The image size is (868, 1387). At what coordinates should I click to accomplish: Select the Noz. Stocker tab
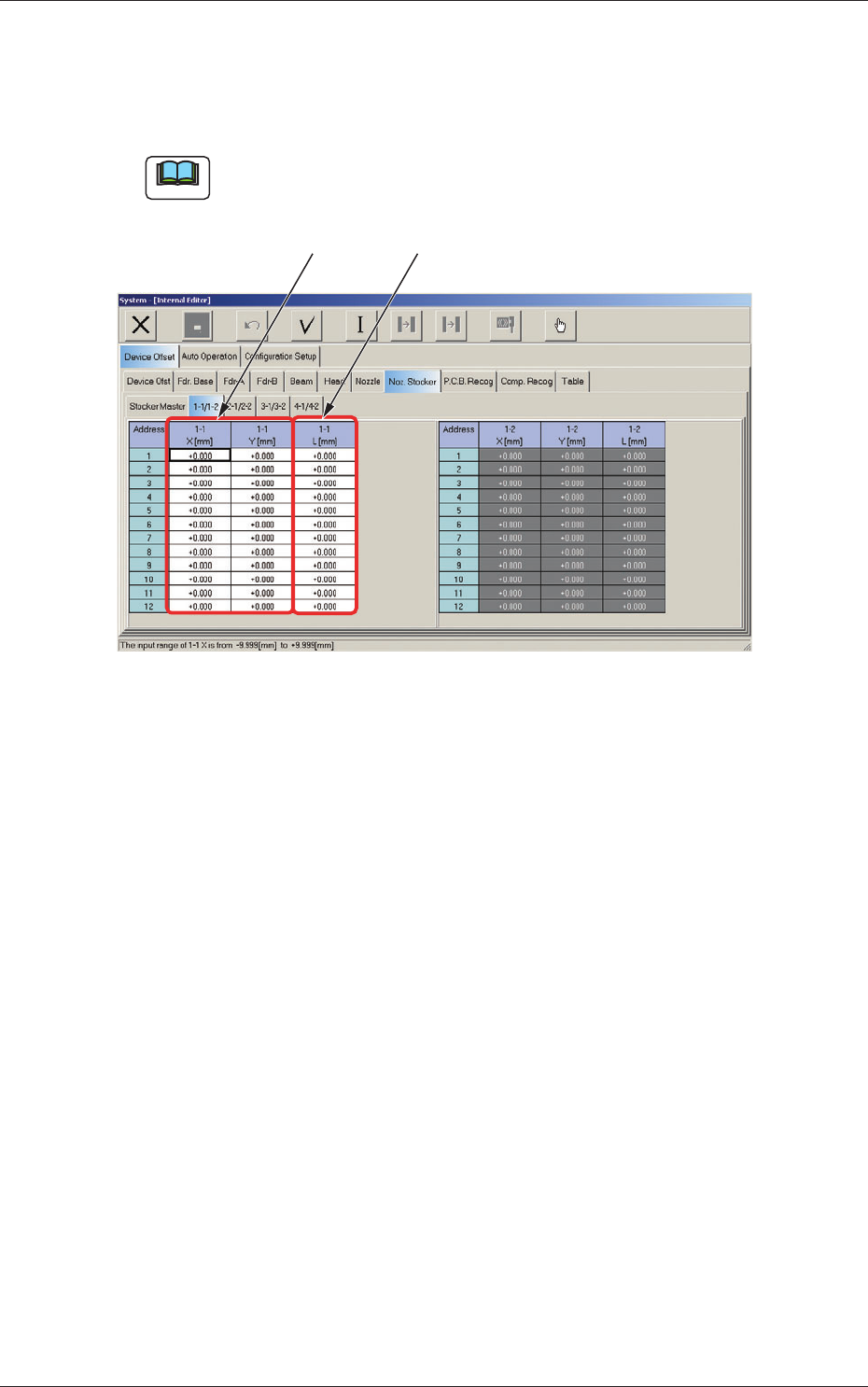click(x=413, y=381)
